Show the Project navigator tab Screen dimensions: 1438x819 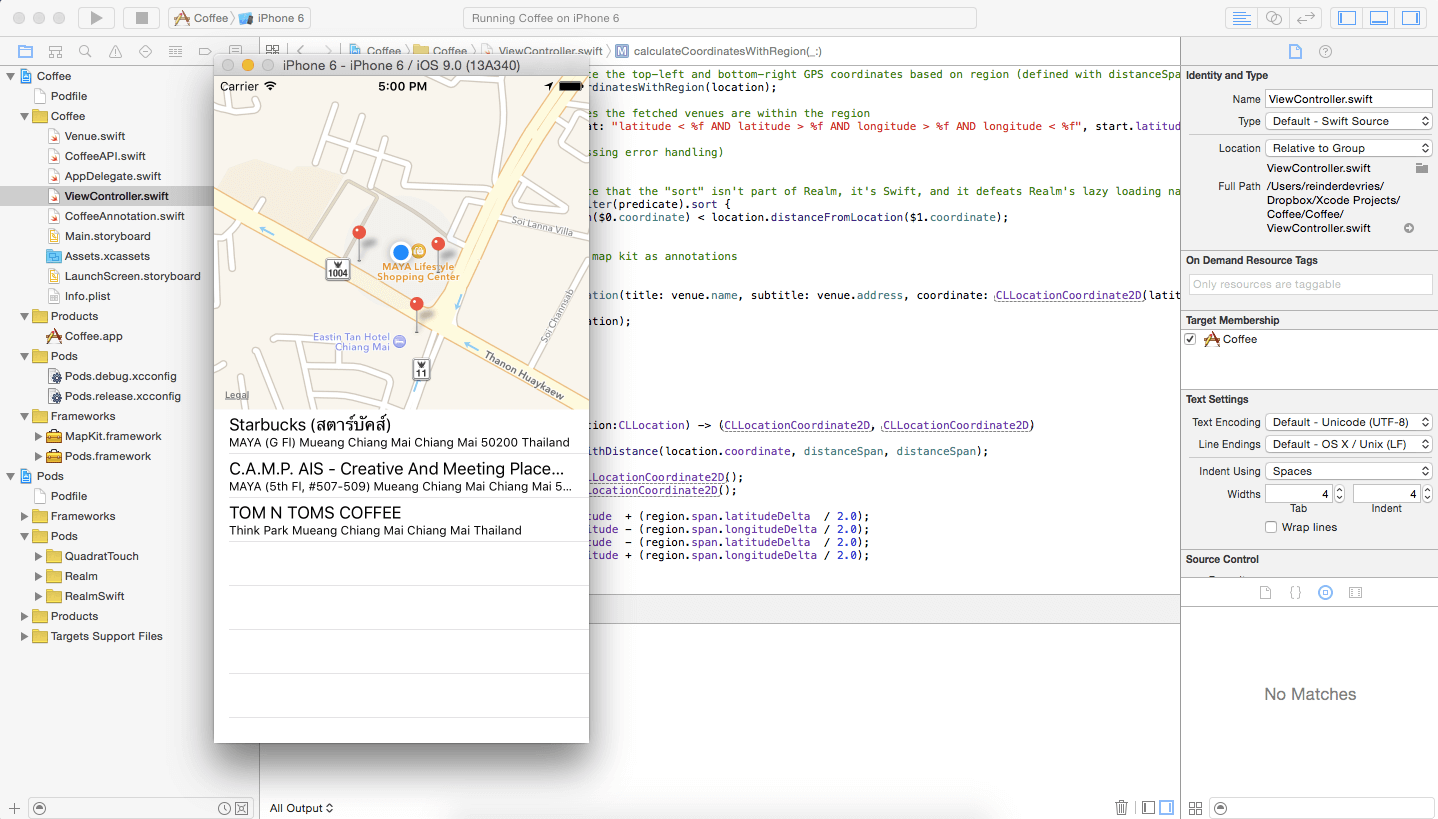tap(25, 51)
